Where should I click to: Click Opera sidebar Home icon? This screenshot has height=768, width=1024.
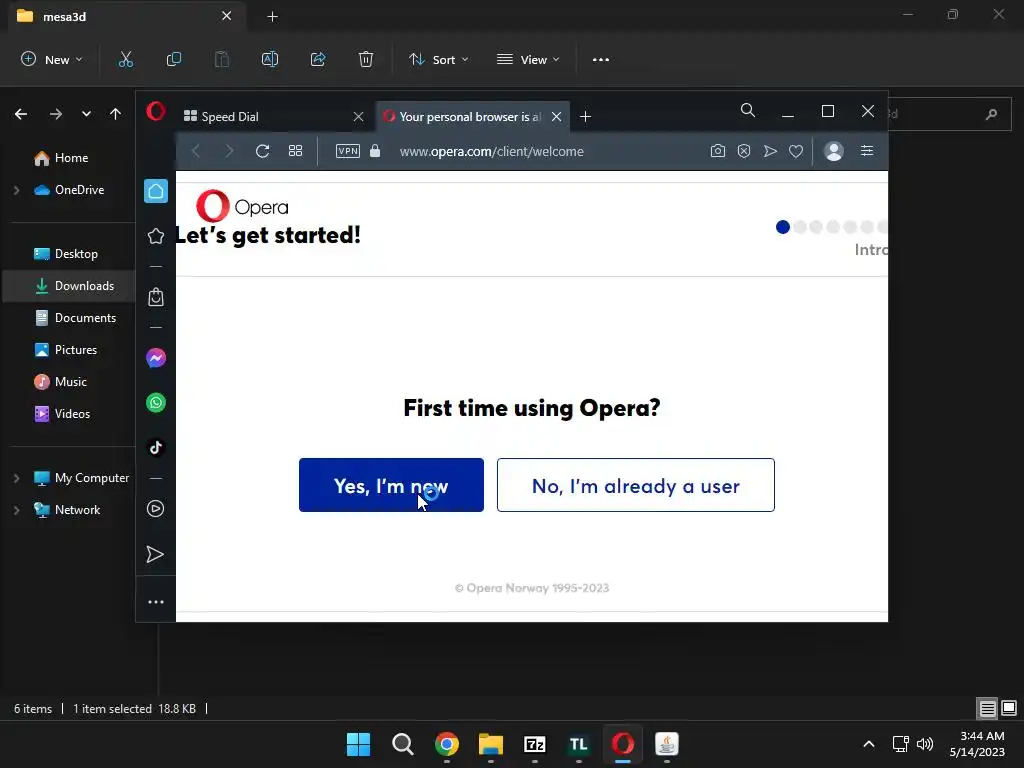155,191
